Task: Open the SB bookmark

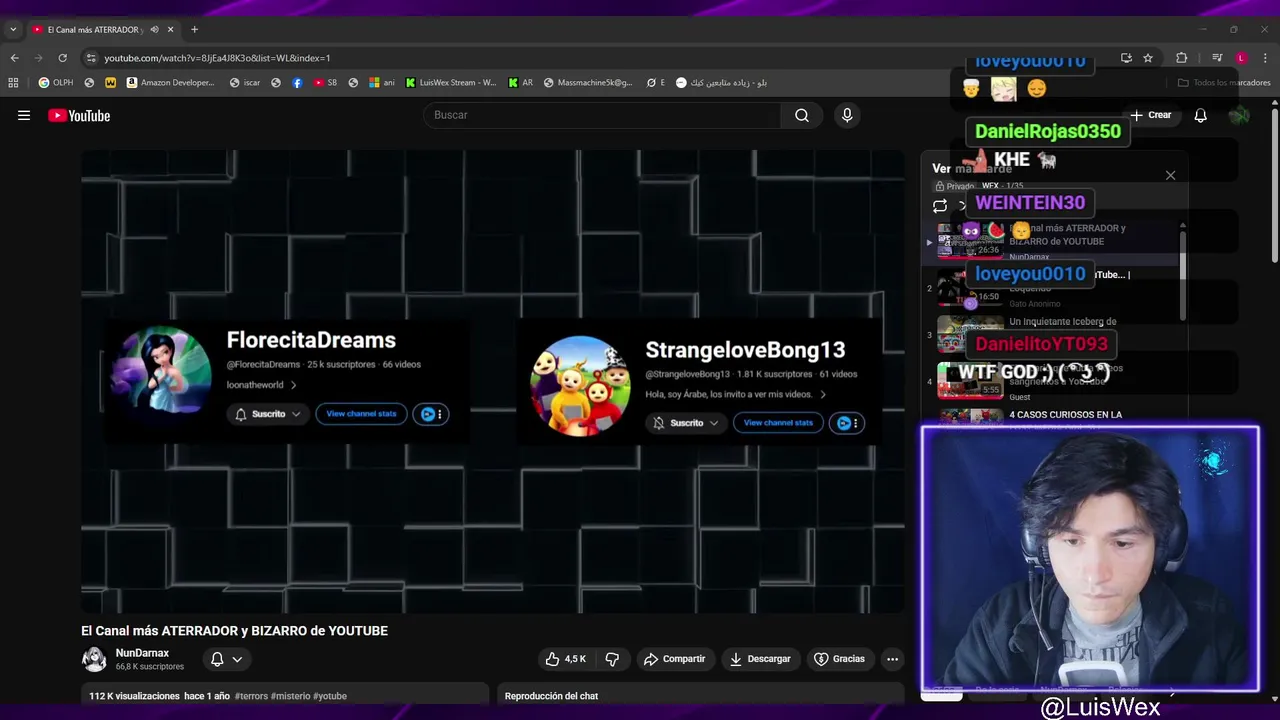Action: click(x=326, y=83)
